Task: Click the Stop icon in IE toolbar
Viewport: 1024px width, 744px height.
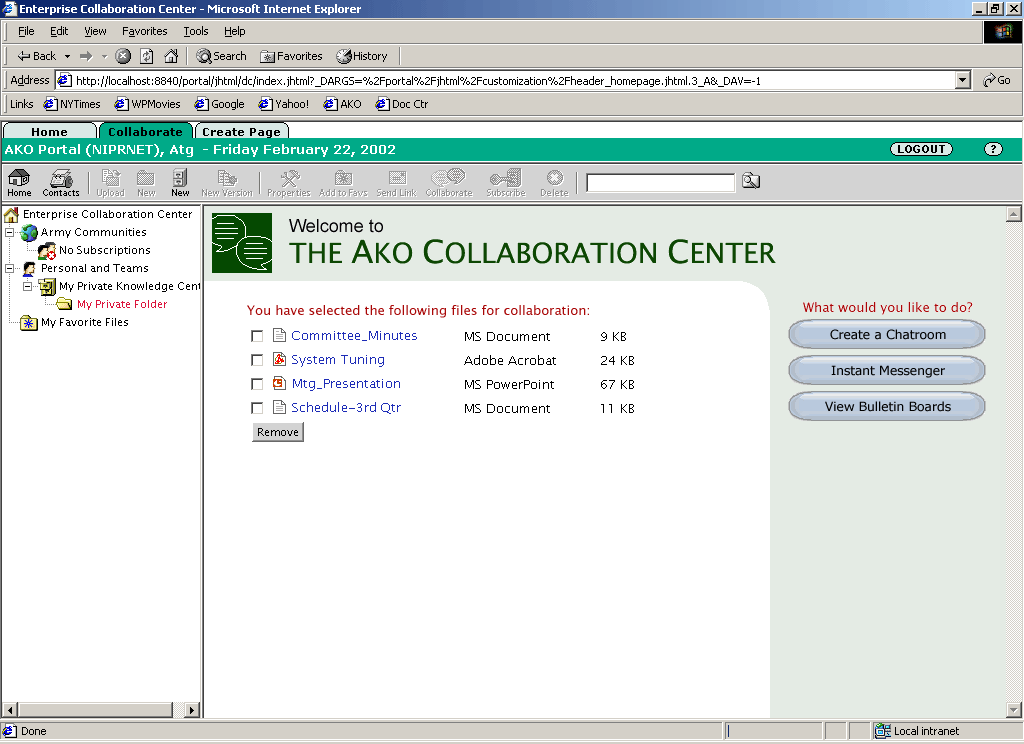Action: 123,56
